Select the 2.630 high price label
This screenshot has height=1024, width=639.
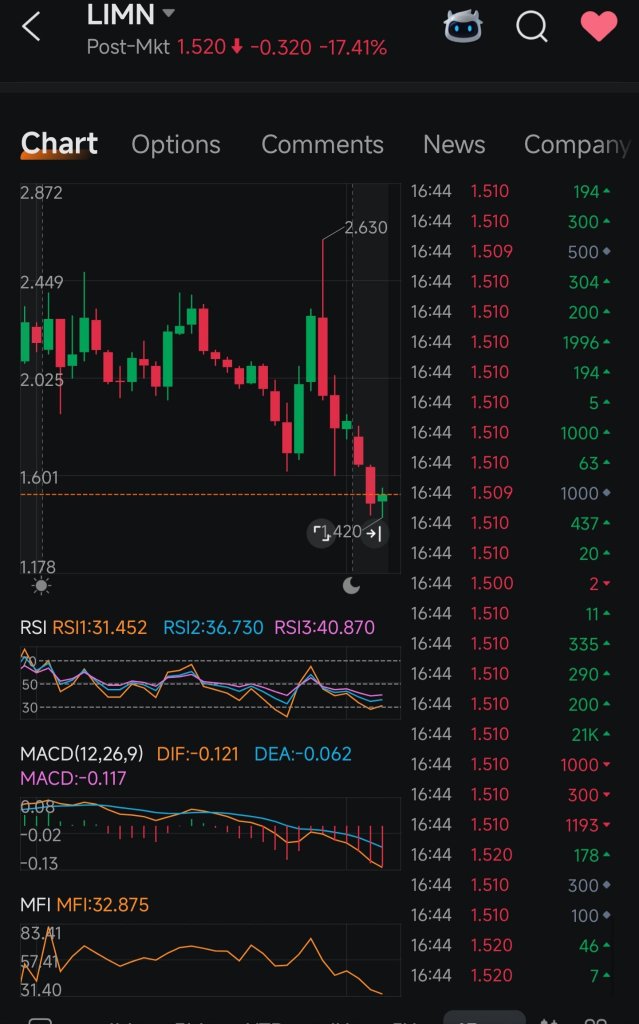(x=366, y=227)
